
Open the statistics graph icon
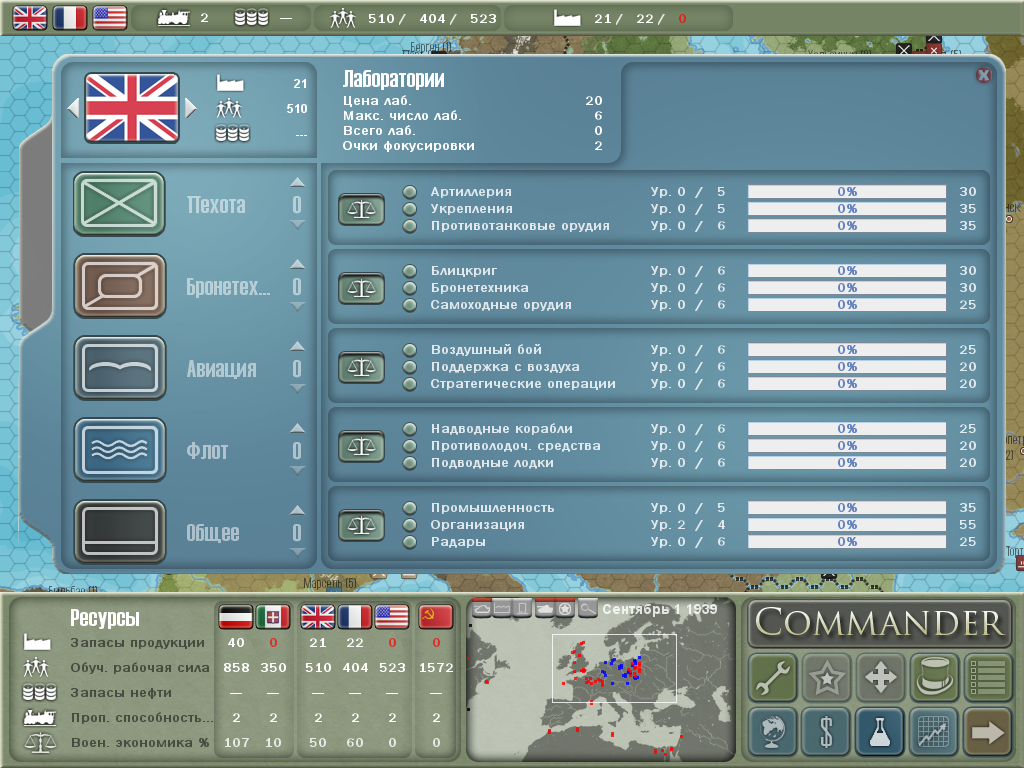click(934, 732)
